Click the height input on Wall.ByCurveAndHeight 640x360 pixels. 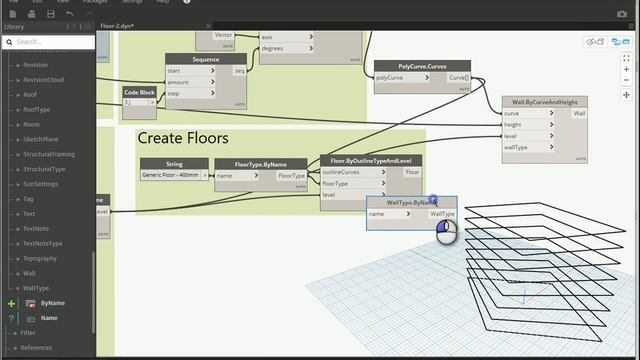click(x=529, y=124)
